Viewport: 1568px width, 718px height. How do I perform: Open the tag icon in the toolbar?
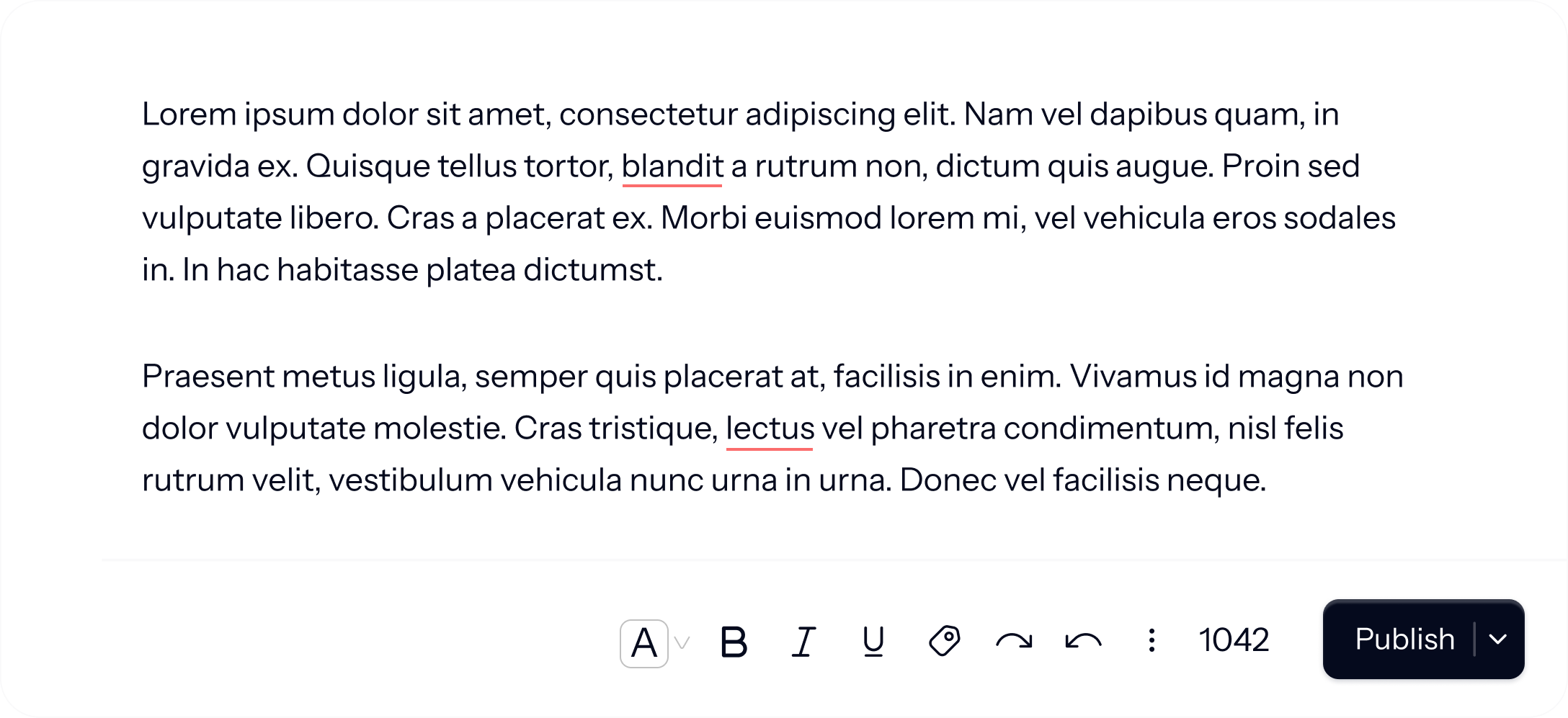(x=944, y=640)
